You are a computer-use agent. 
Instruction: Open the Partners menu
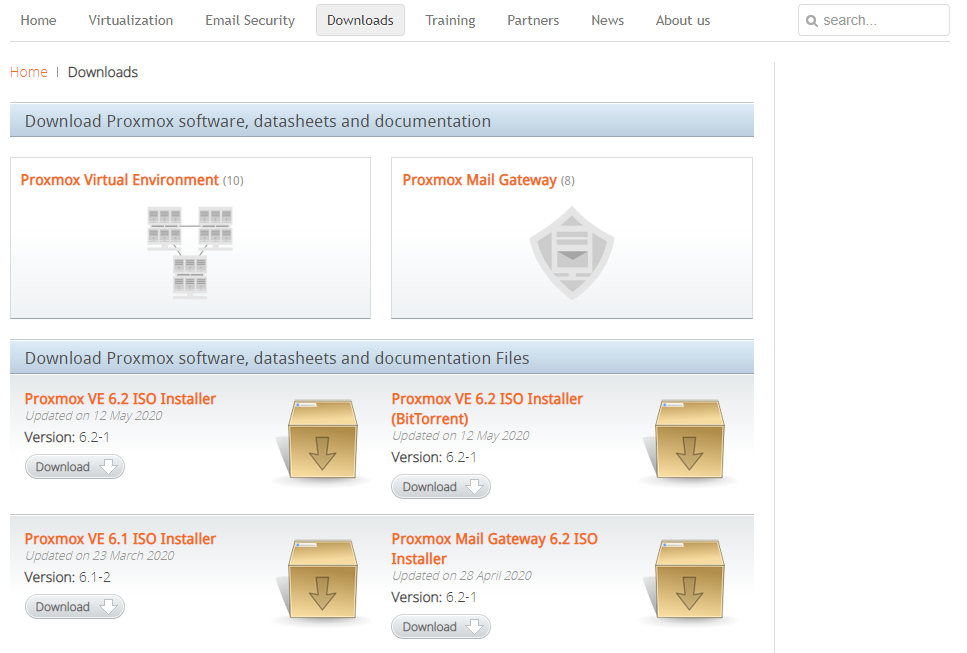(x=533, y=20)
